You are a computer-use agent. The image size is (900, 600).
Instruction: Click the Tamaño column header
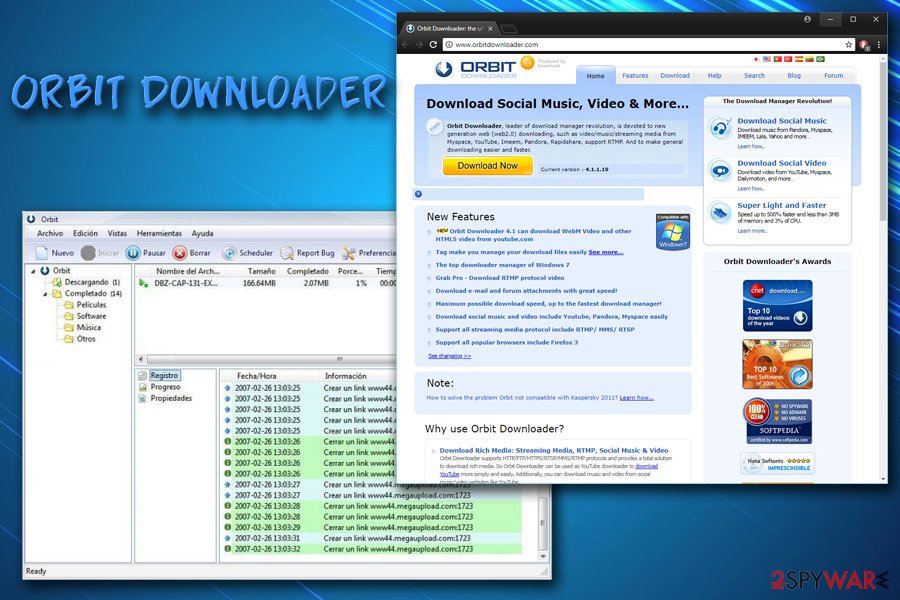[262, 271]
